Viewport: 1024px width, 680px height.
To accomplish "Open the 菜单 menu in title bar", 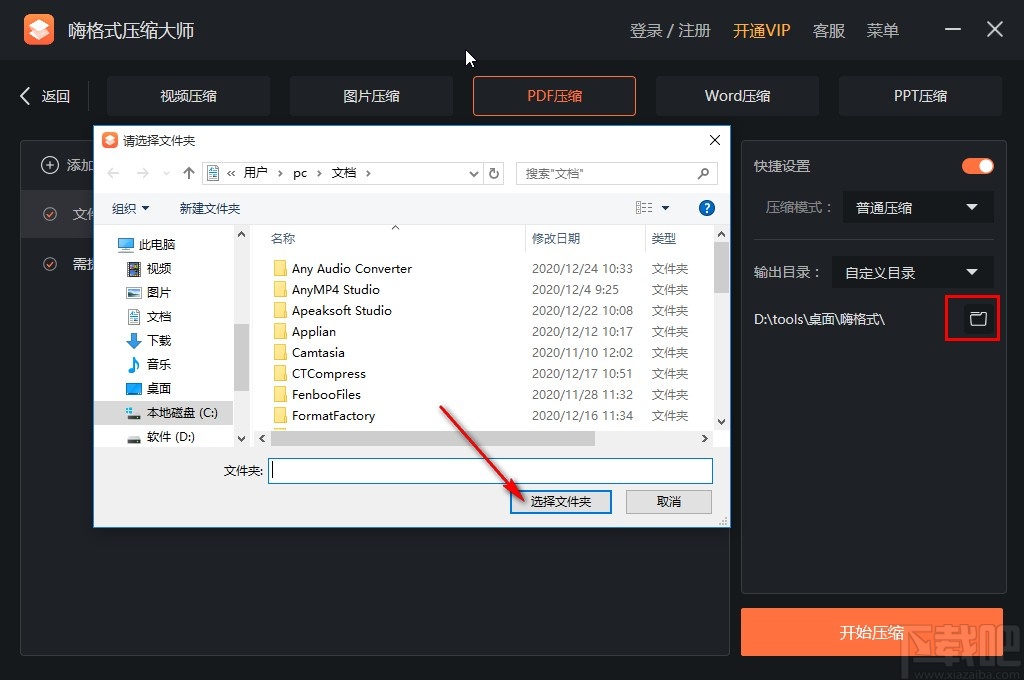I will (882, 31).
